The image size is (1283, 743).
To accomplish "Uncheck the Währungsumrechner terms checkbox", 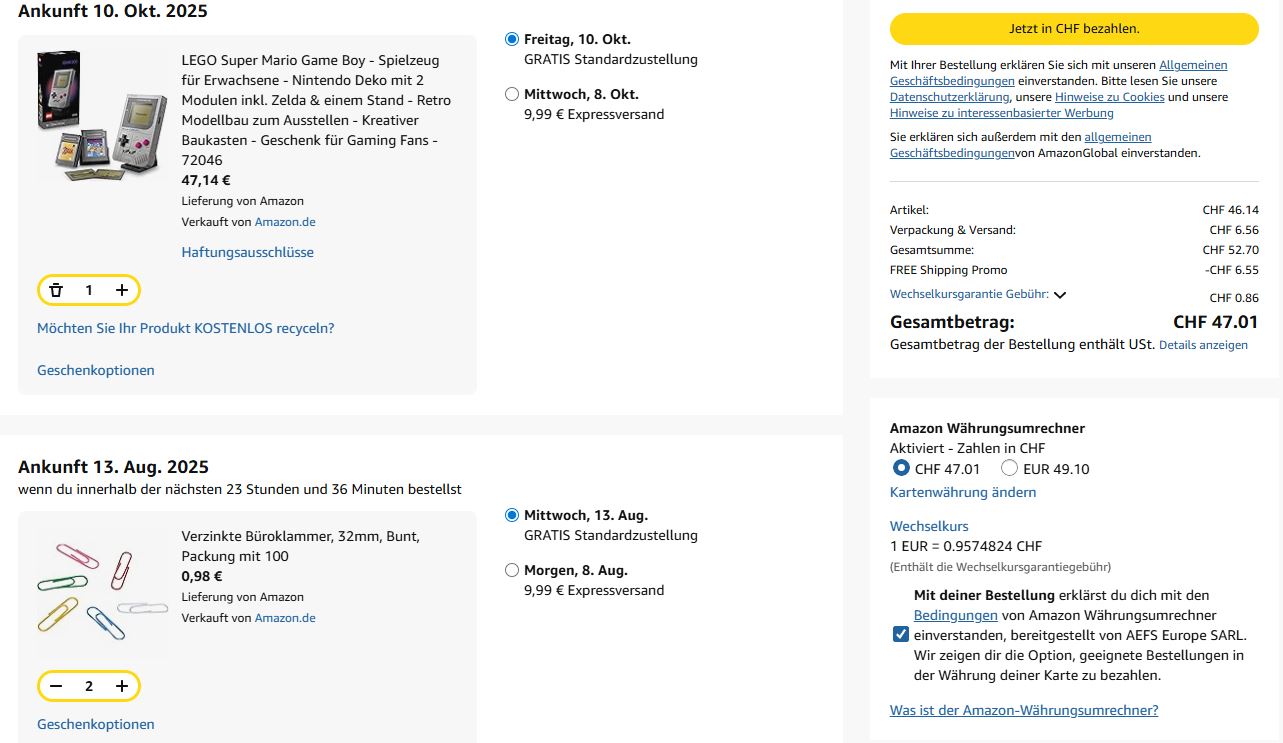I will pyautogui.click(x=901, y=634).
